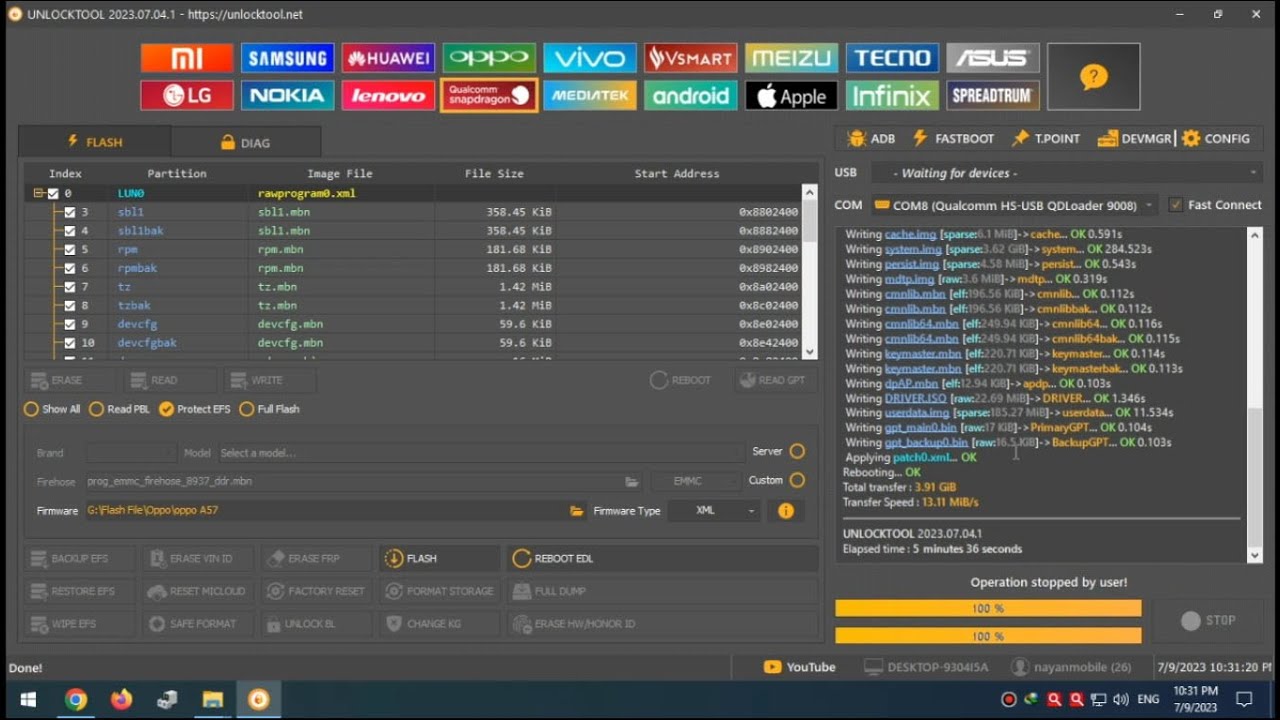The height and width of the screenshot is (720, 1280).
Task: Select the Read PBL option
Action: 119,409
